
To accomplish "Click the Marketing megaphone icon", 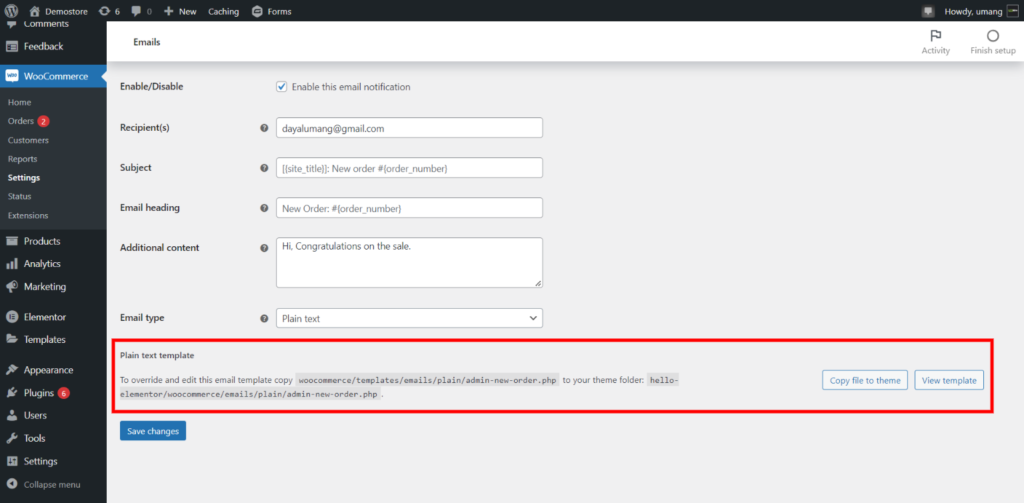I will coord(12,286).
